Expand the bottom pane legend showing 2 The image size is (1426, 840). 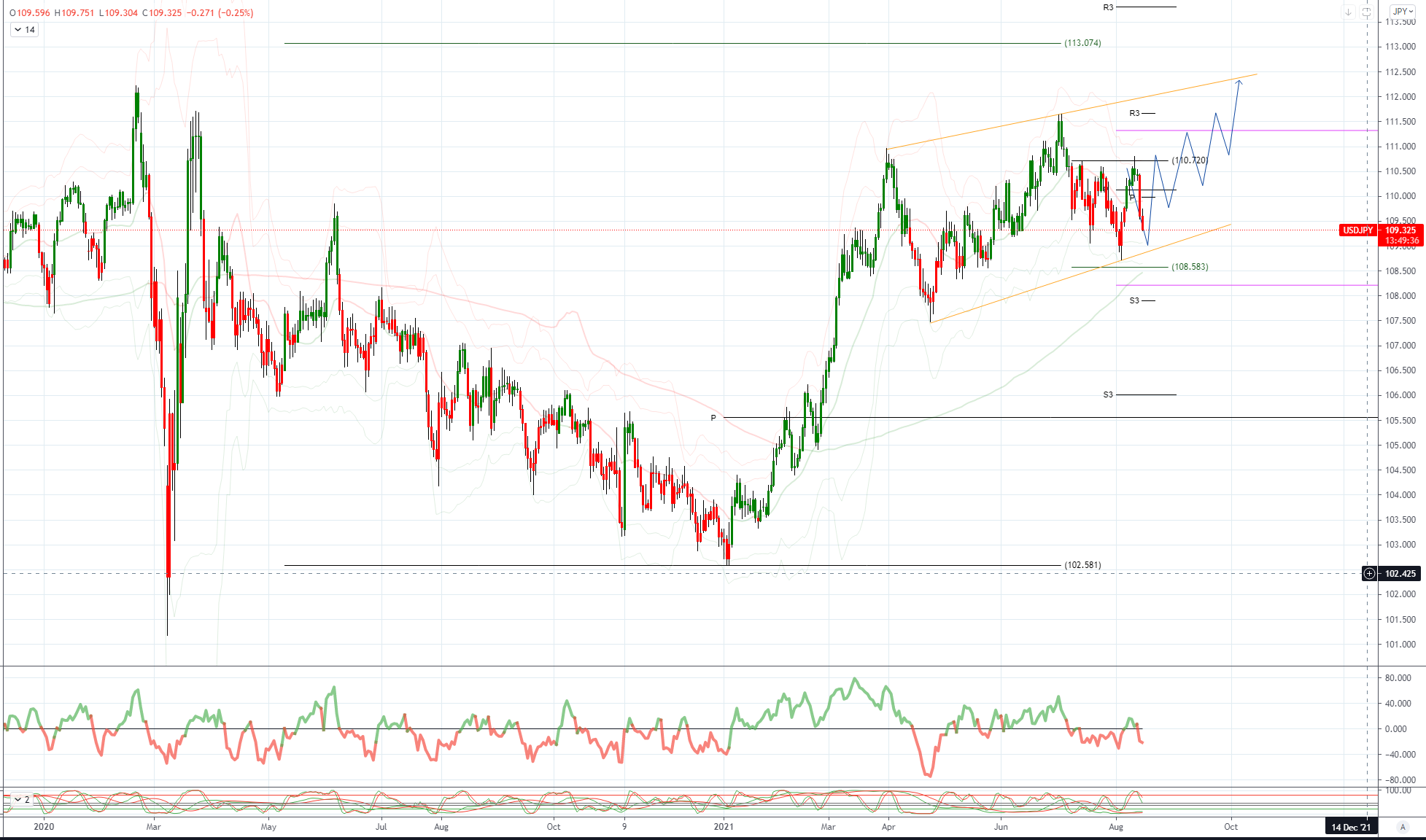18,799
